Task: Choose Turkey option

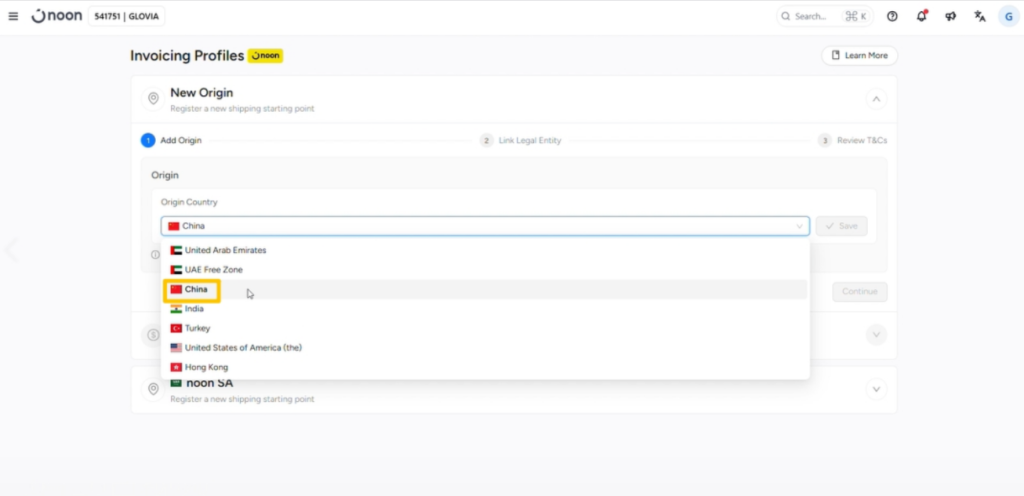Action: click(x=485, y=328)
